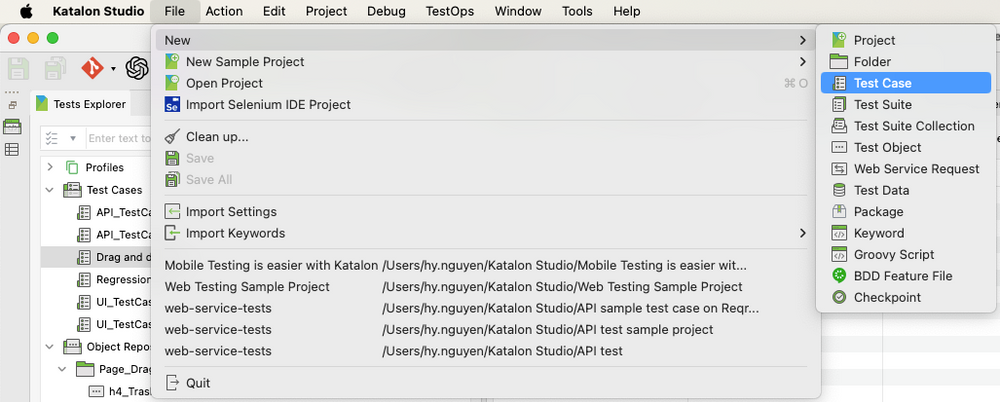Click the Git toolbar icon

[92, 68]
